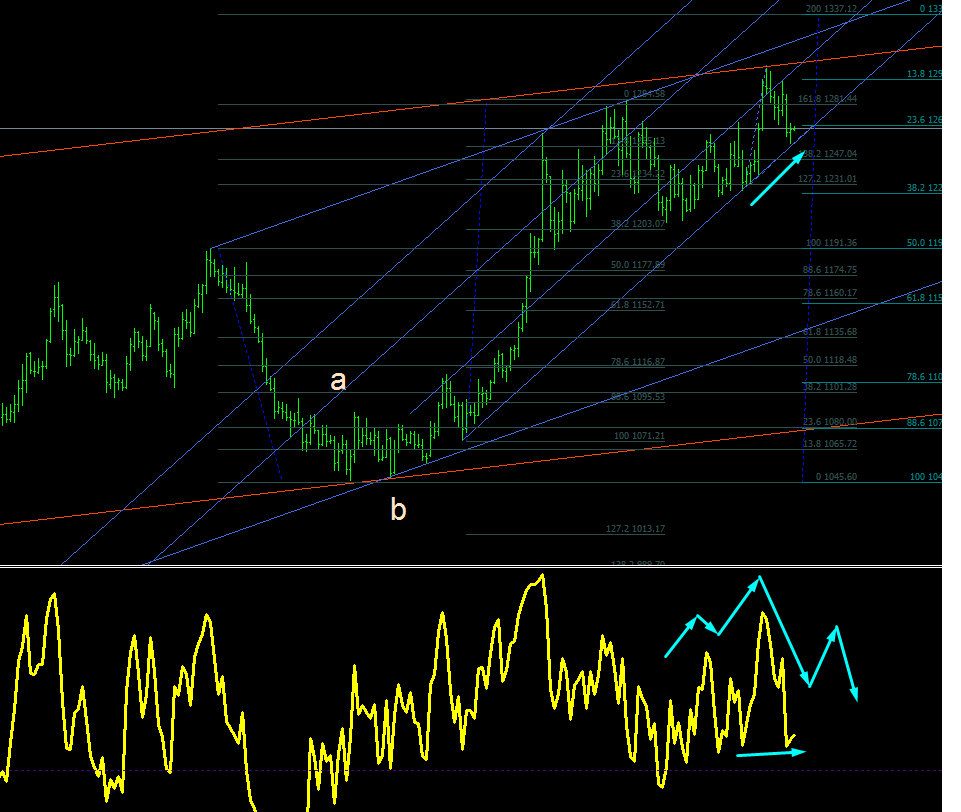This screenshot has height=812, width=961.
Task: Select the cyan zigzag projection peak in the indicator
Action: coord(759,577)
